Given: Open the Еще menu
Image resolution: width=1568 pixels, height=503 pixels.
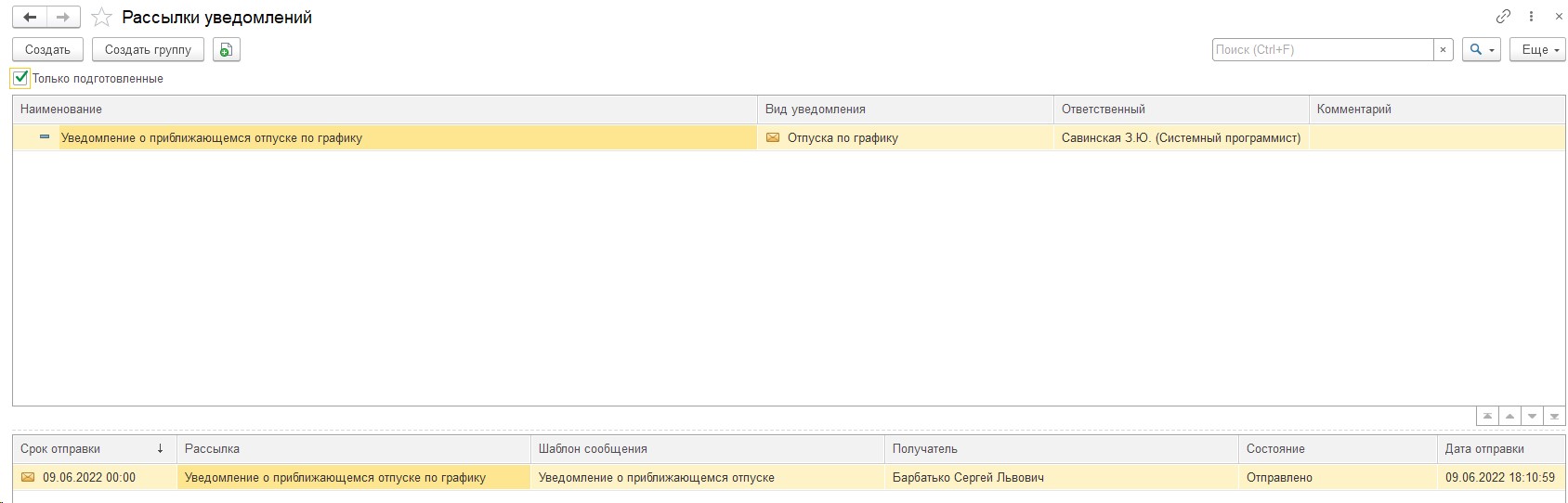Looking at the screenshot, I should pos(1538,49).
